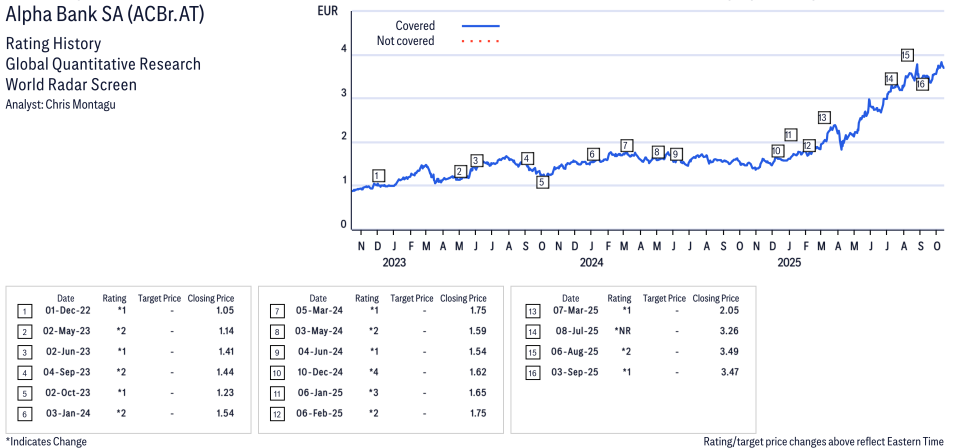Click chart marker 7 near March 2024
This screenshot has width=955, height=448.
coord(626,146)
